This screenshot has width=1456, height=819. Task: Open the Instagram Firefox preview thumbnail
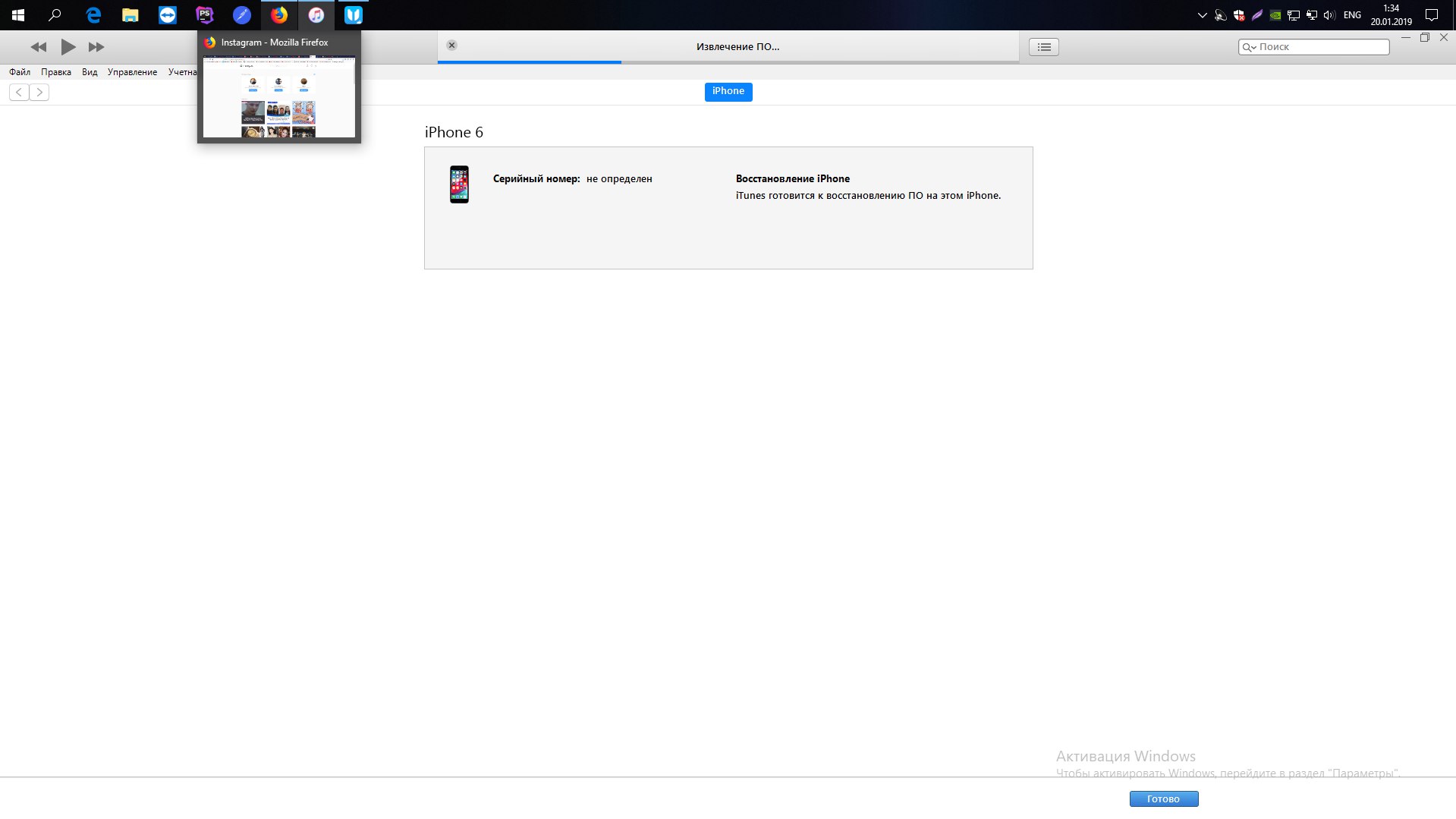(x=279, y=96)
